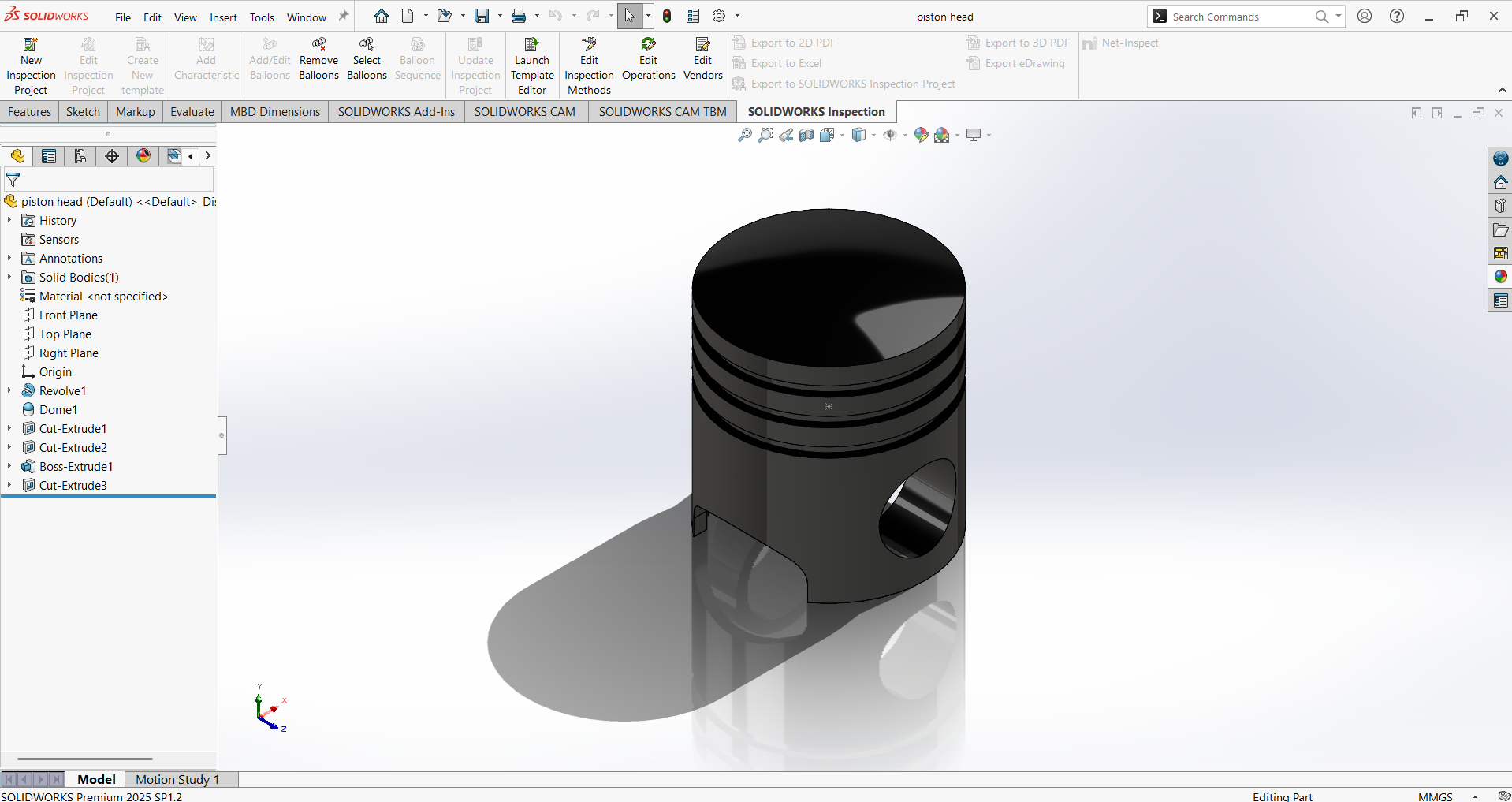Open the DisplayManager appearance tab

click(x=143, y=156)
